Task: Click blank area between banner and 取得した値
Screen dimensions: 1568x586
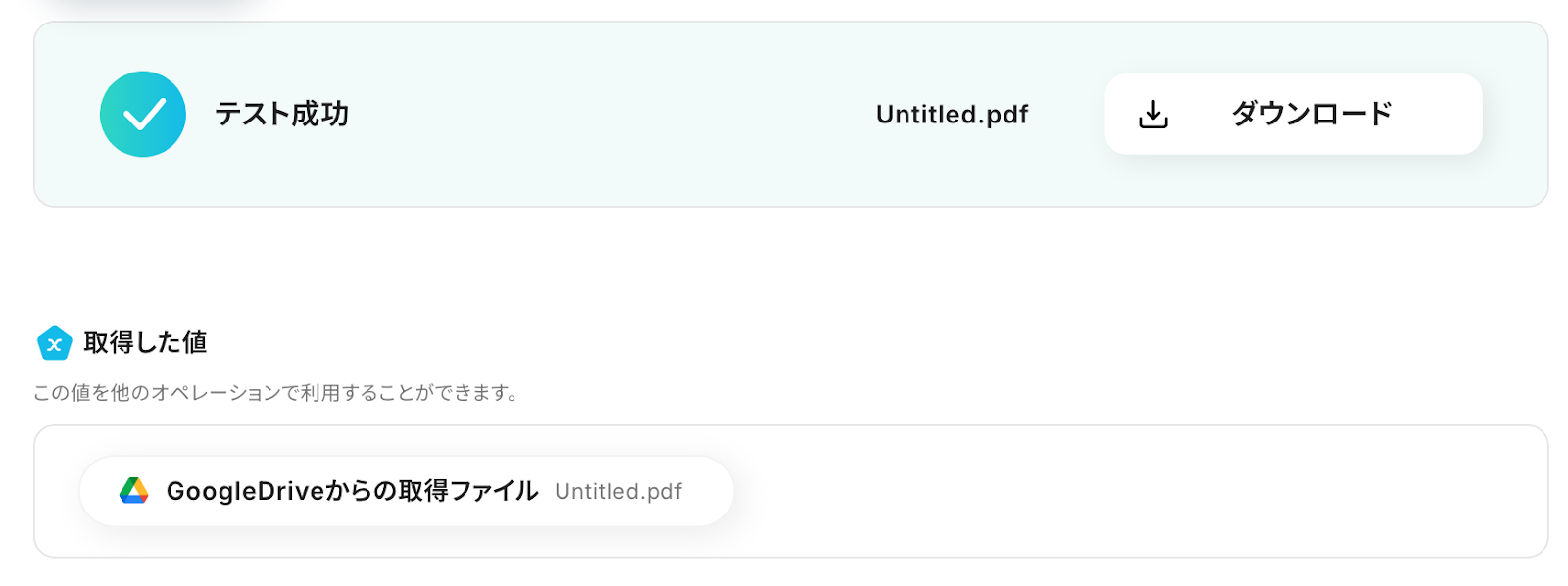Action: (784, 265)
